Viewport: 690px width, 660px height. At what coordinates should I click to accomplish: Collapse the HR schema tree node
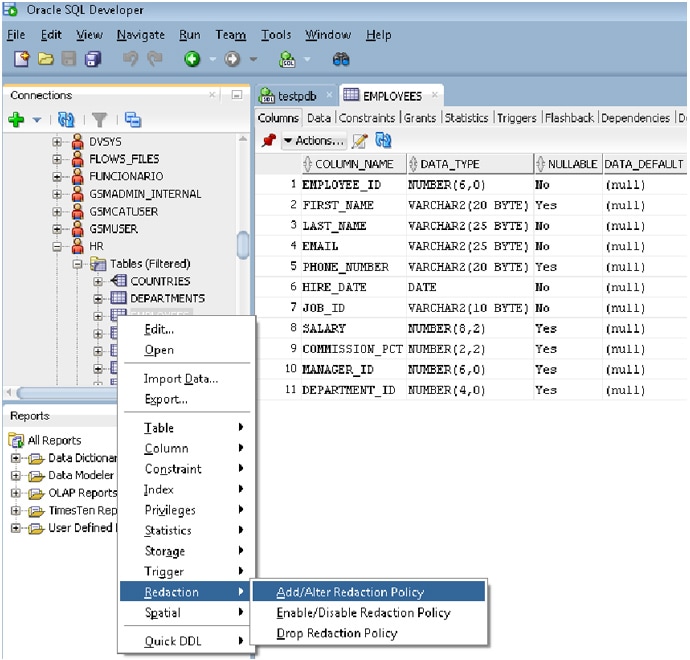pyautogui.click(x=58, y=246)
